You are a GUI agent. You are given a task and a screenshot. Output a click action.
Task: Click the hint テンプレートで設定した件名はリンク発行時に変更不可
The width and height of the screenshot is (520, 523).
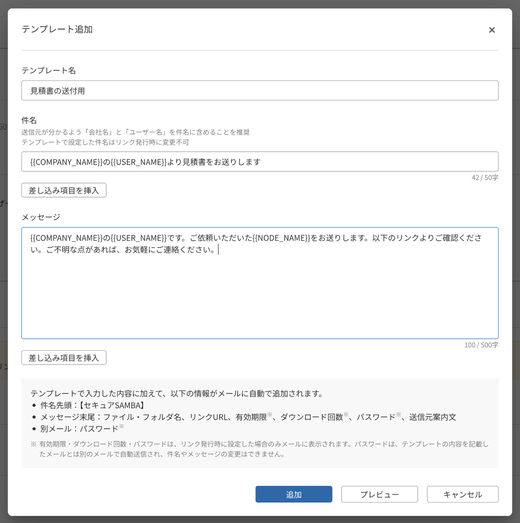click(x=105, y=142)
